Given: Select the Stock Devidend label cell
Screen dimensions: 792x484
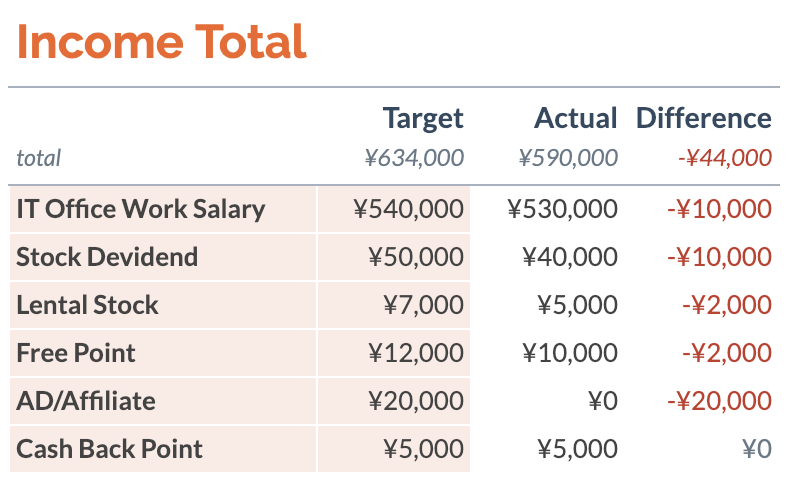Looking at the screenshot, I should click(x=163, y=257).
